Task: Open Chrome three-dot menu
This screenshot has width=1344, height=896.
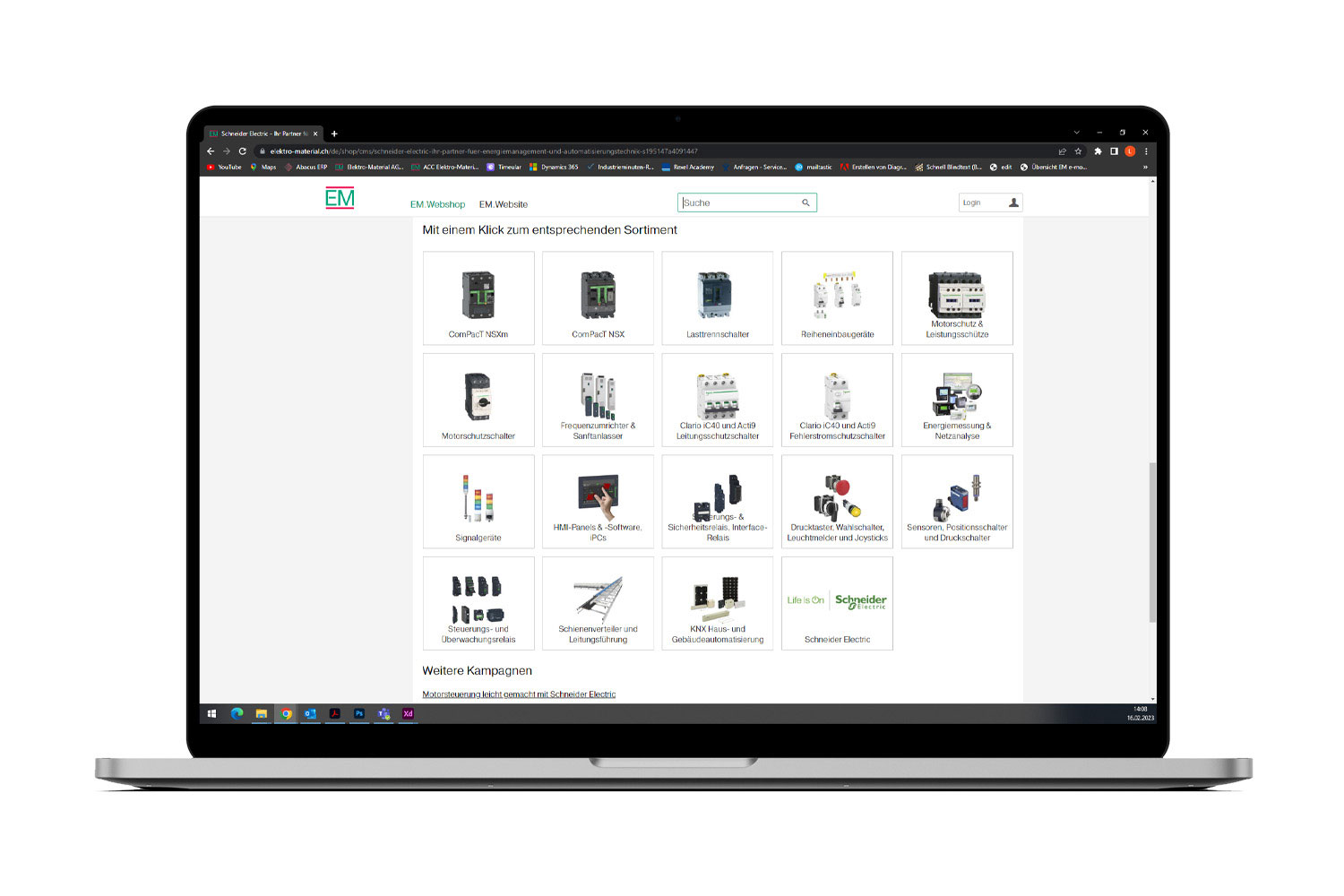Action: [1146, 151]
